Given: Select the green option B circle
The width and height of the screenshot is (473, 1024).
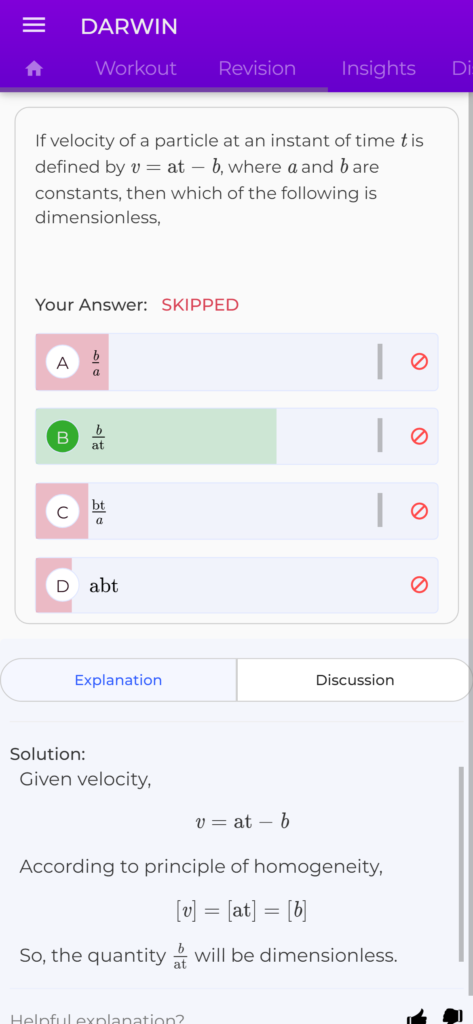Looking at the screenshot, I should point(63,437).
